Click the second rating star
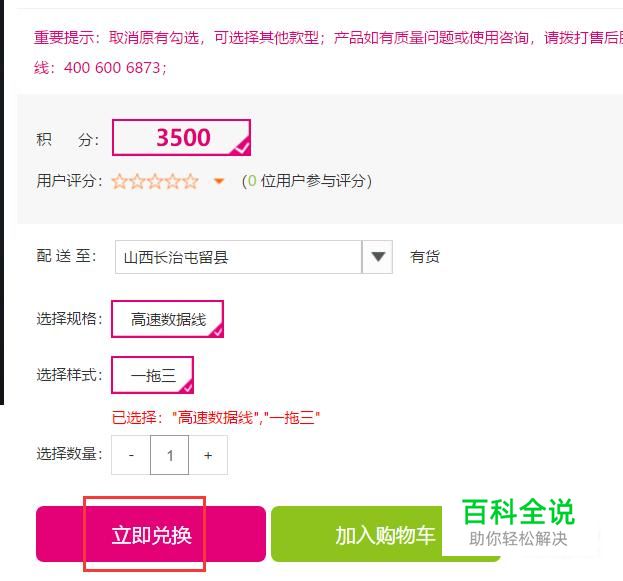Screen dimensions: 623x581 [x=137, y=182]
